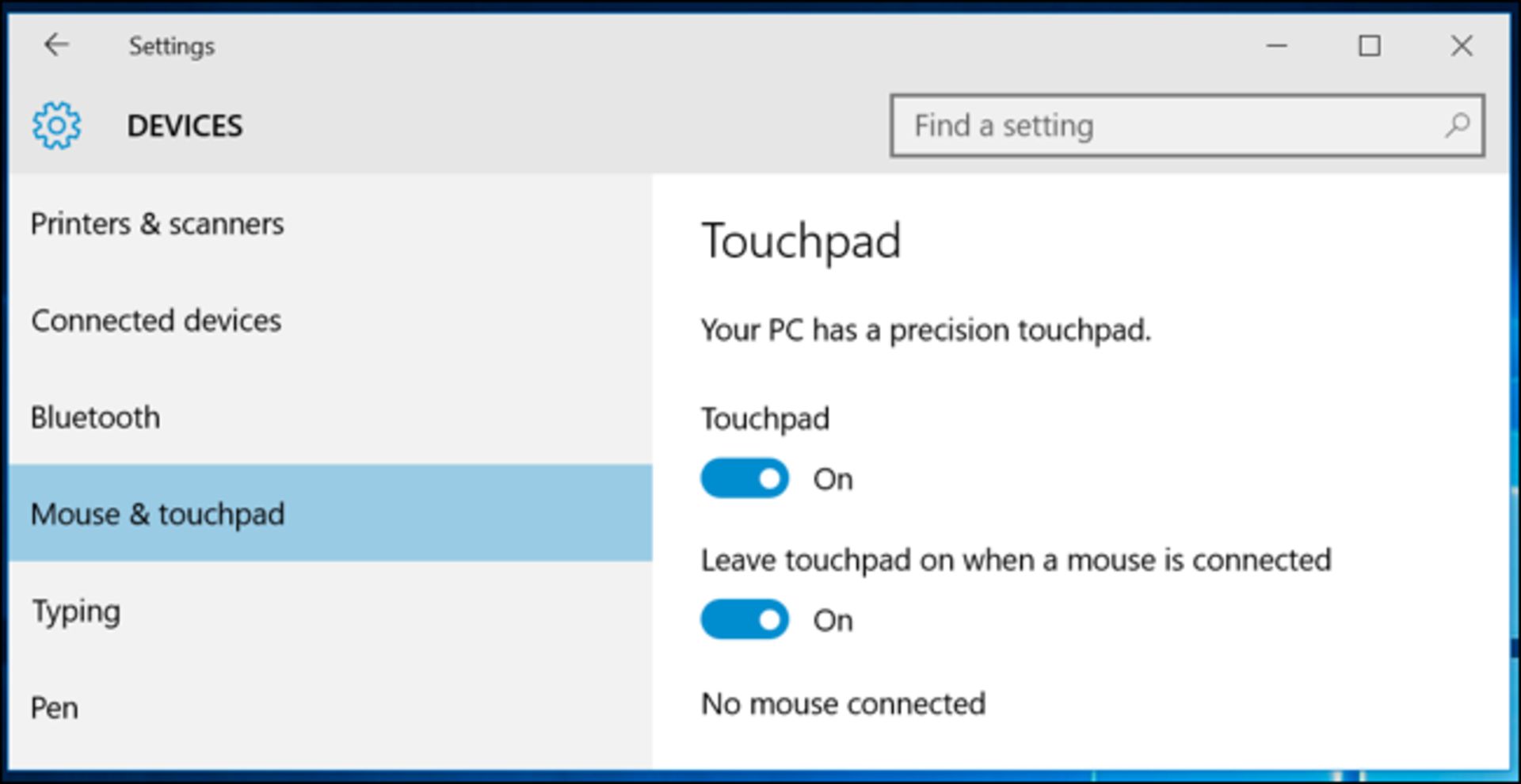Click the No mouse connected status text
This screenshot has width=1521, height=784.
[843, 703]
